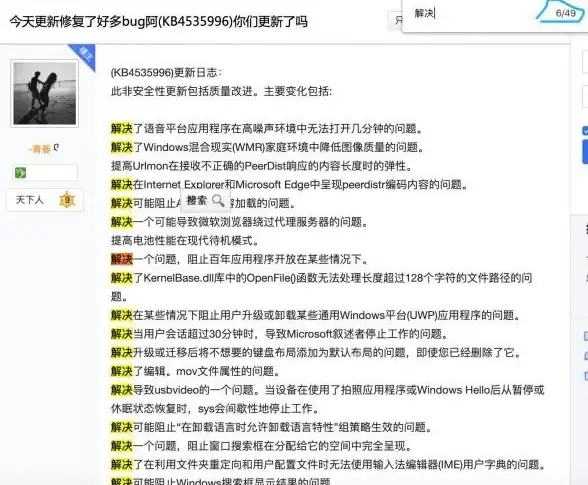This screenshot has width=588, height=485.
Task: Click the green icon below the username
Action: click(x=20, y=173)
